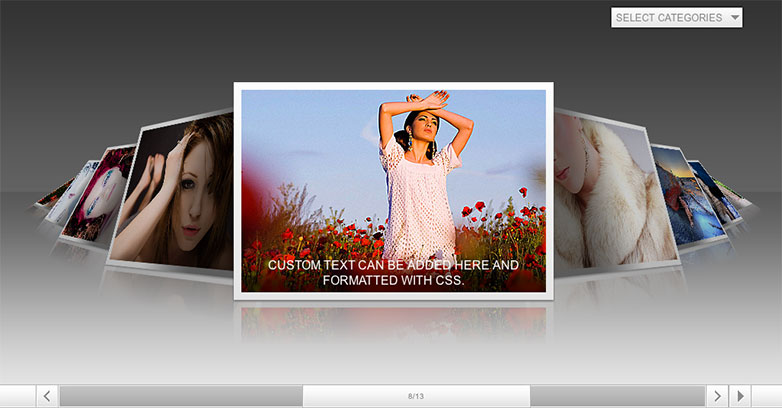
Task: Click the scrollbar track right of 8/13
Action: [617, 396]
